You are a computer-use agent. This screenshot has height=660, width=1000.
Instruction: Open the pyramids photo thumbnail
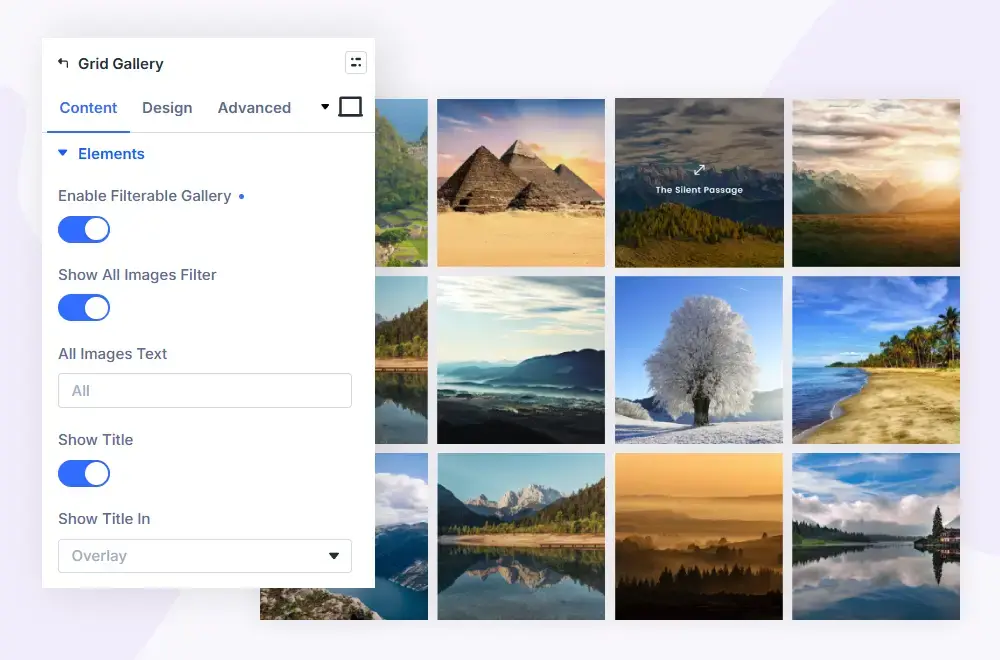click(521, 182)
